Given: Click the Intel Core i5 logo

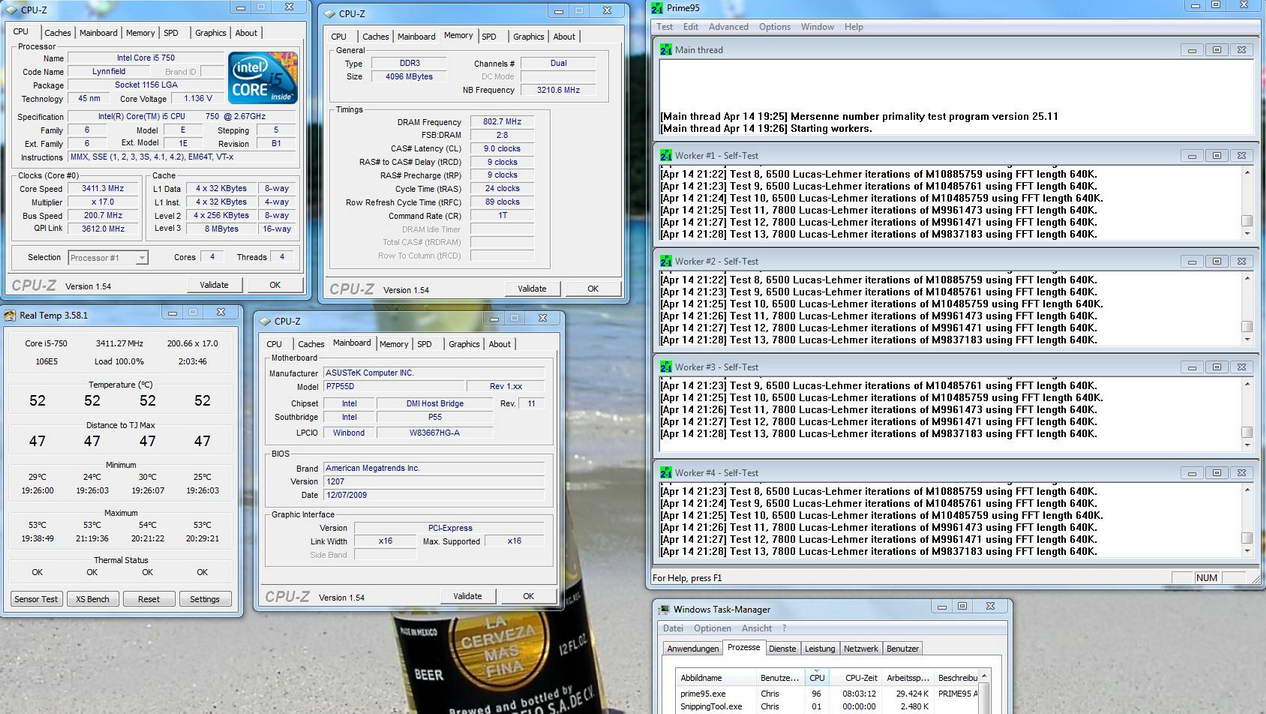Looking at the screenshot, I should pos(263,78).
